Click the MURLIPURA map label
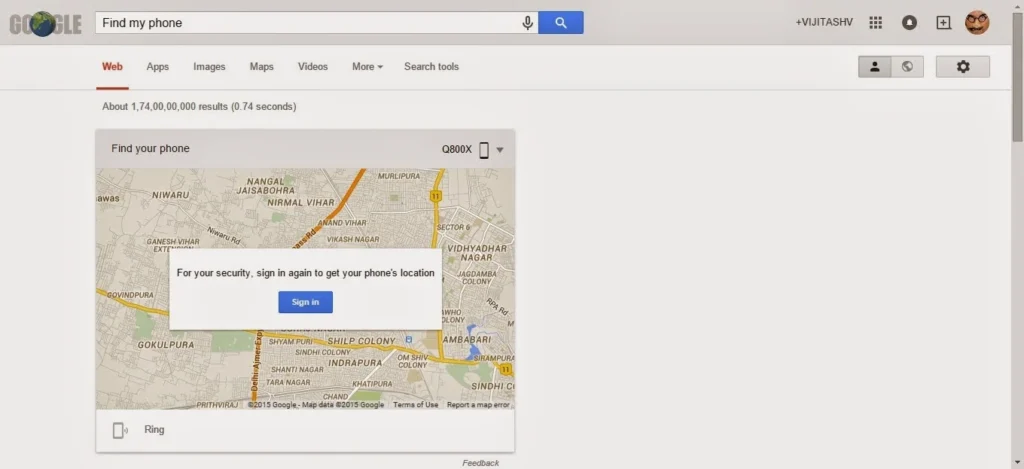 (x=399, y=176)
